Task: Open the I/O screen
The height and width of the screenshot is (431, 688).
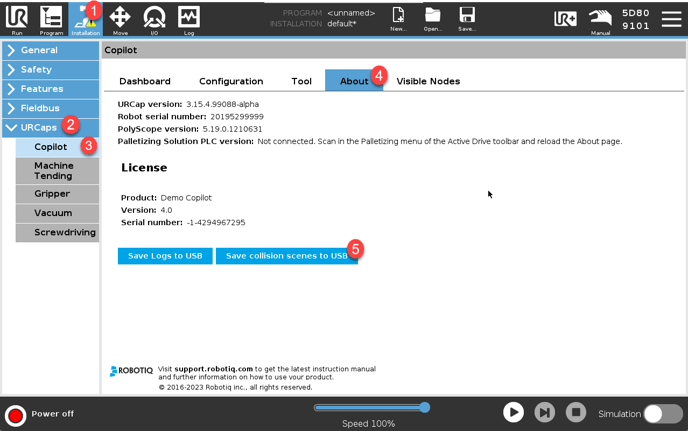Action: pyautogui.click(x=154, y=19)
